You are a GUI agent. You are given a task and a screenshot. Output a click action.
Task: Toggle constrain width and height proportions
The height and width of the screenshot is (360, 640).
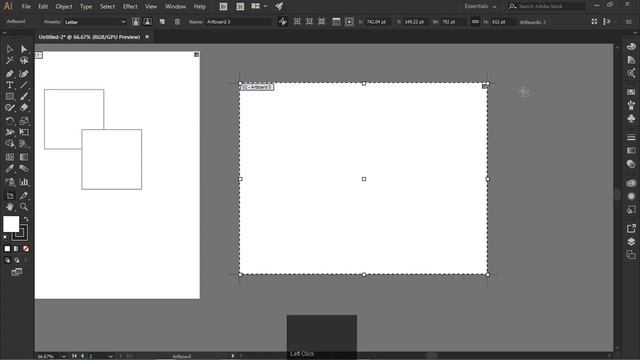[475, 22]
